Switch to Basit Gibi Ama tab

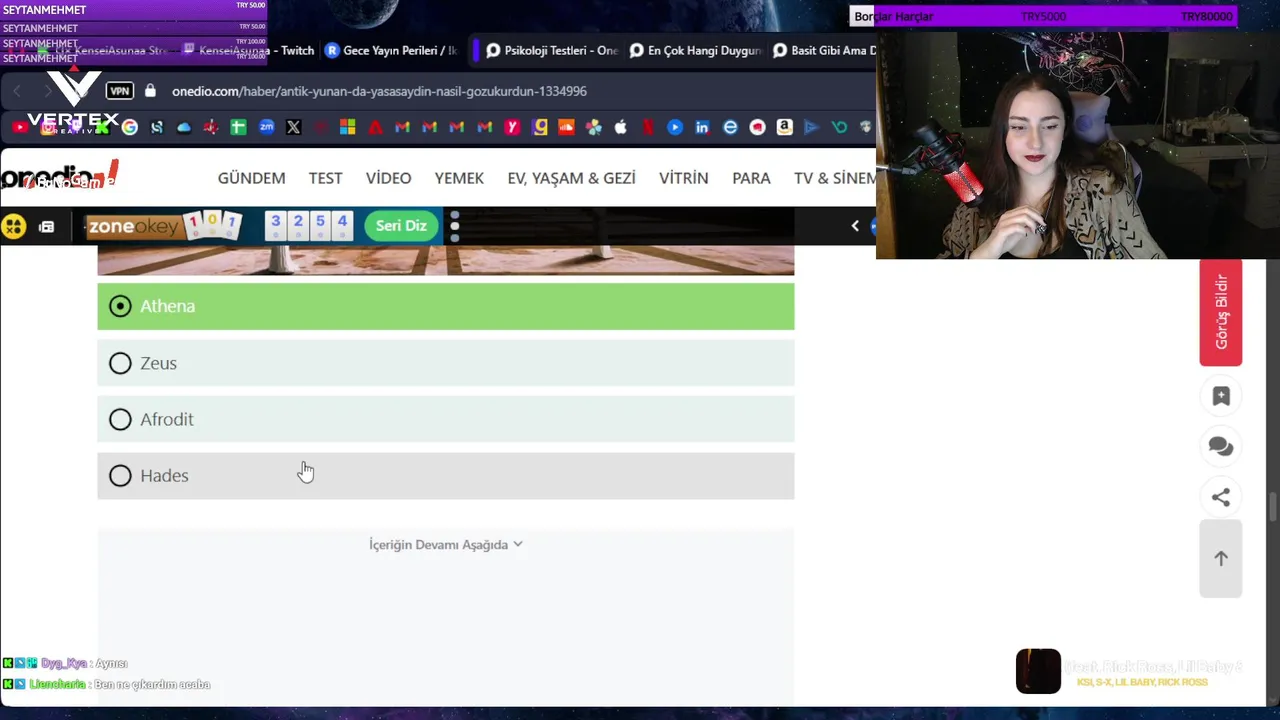tap(824, 50)
